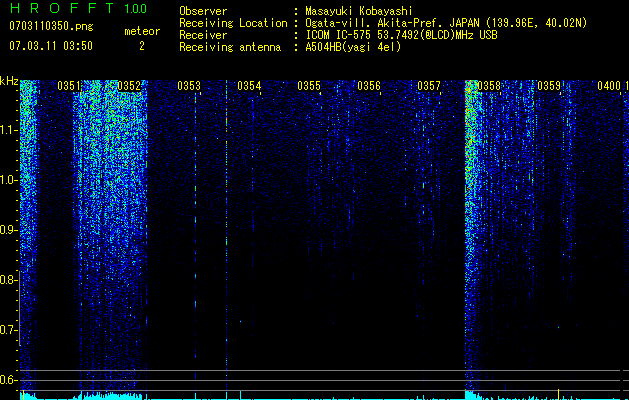The image size is (629, 400).
Task: Click the 0.8 kHz frequency axis label
Action: (8, 280)
